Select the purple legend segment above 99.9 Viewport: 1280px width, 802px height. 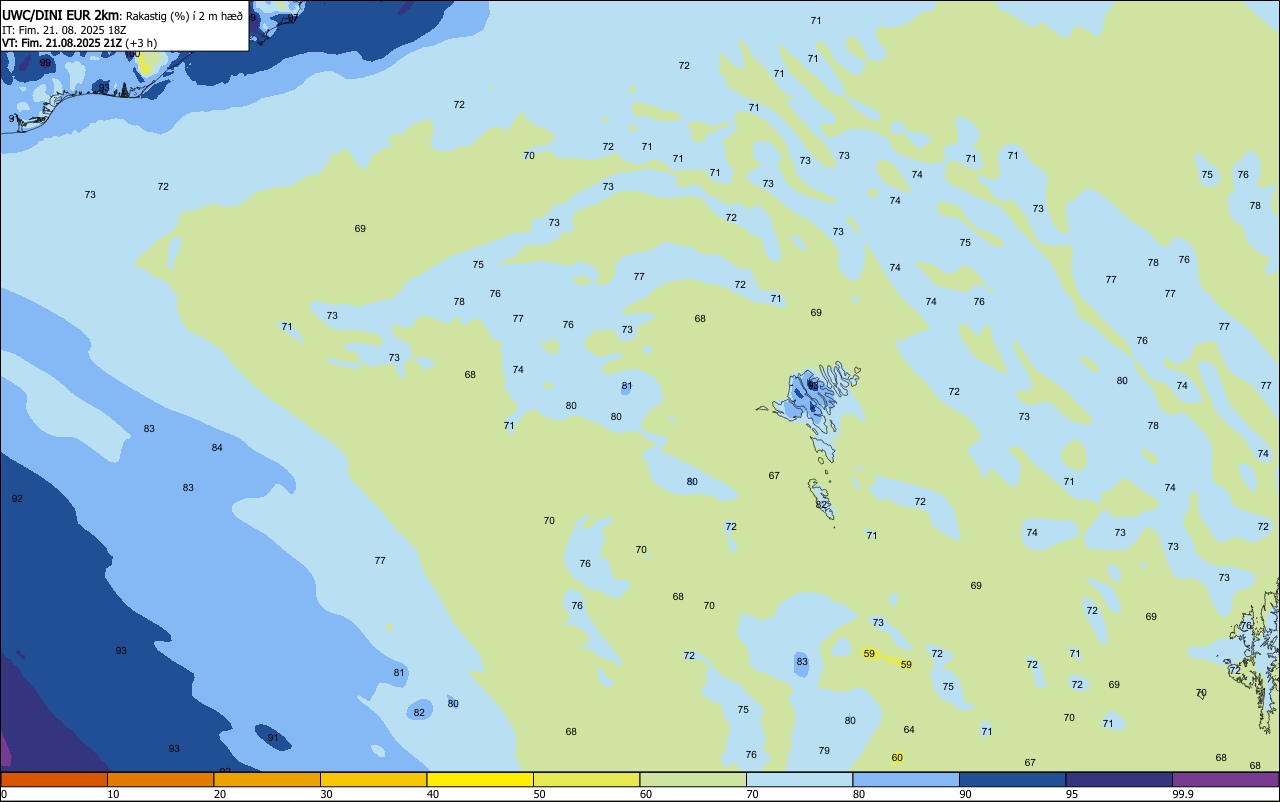[1226, 779]
